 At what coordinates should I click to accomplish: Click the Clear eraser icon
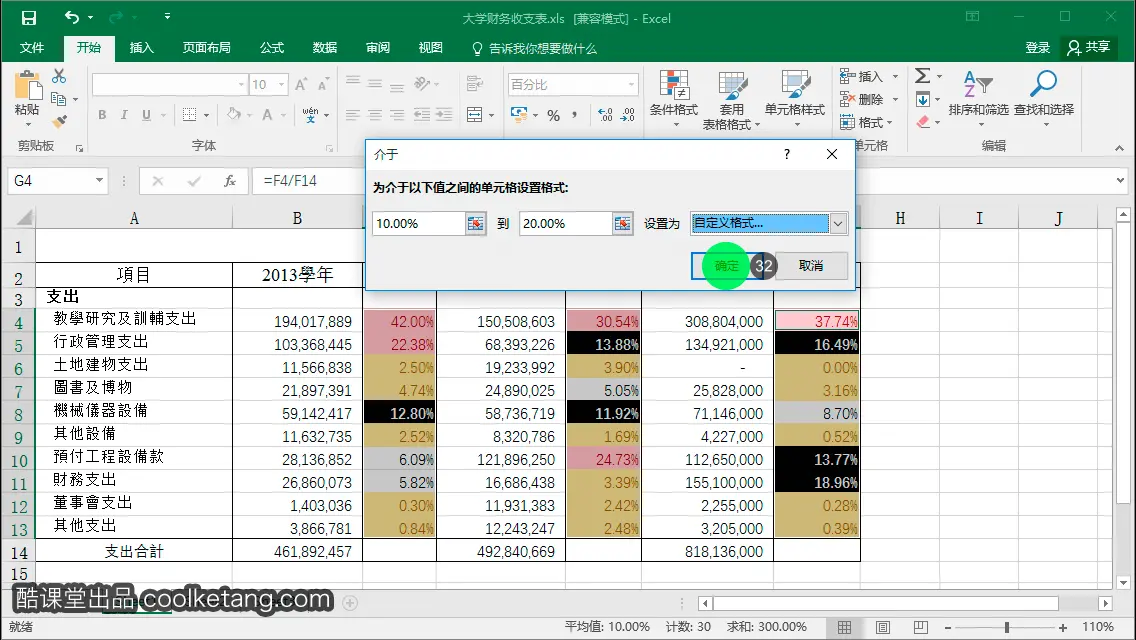[922, 122]
